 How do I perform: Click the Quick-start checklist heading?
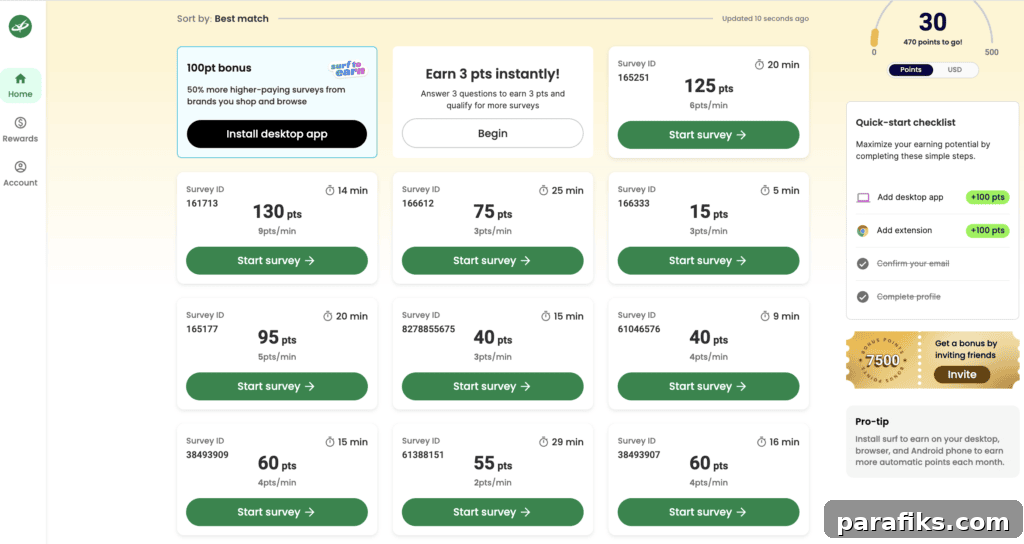pos(905,122)
